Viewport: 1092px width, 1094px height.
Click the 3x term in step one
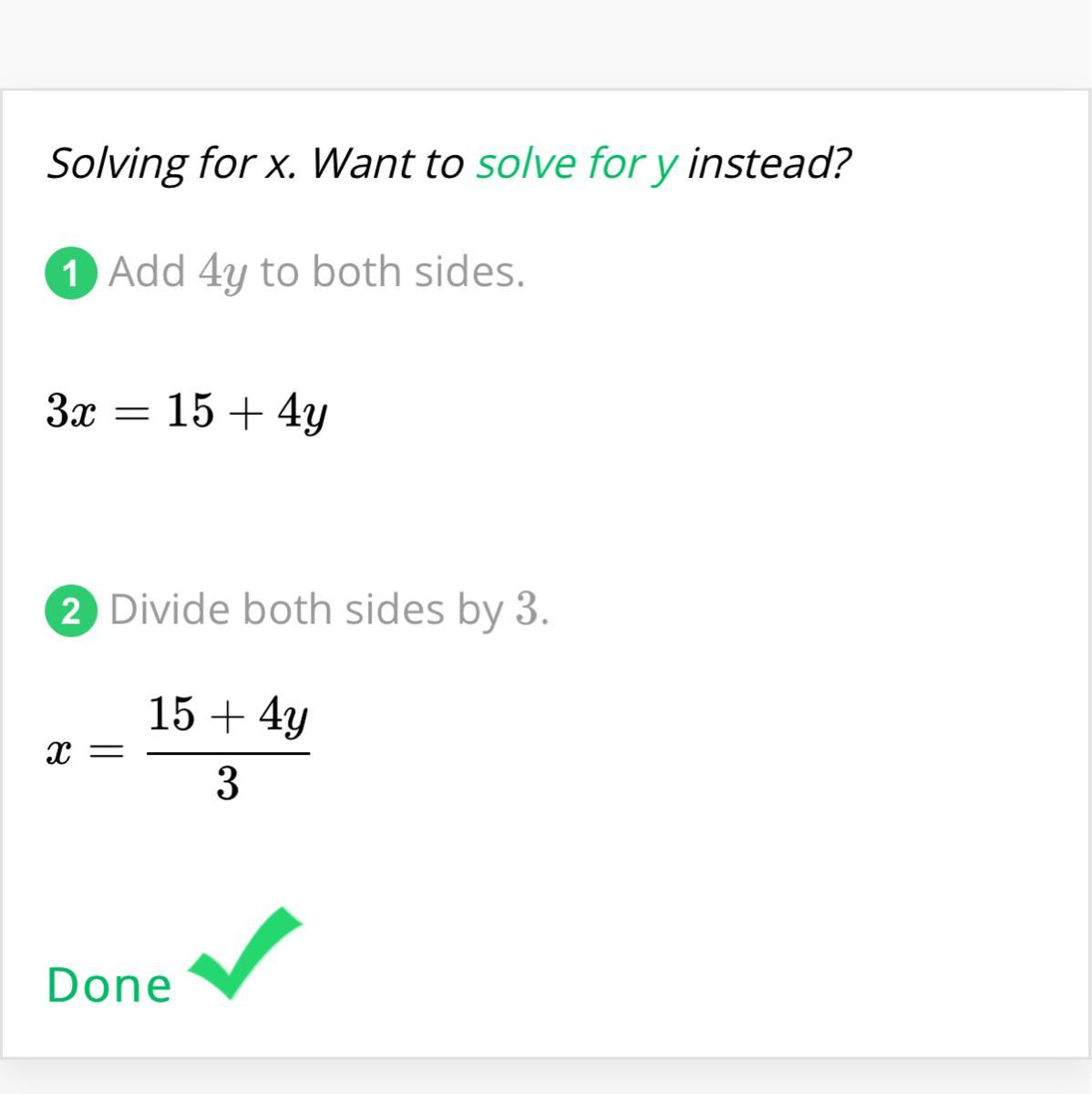(71, 410)
